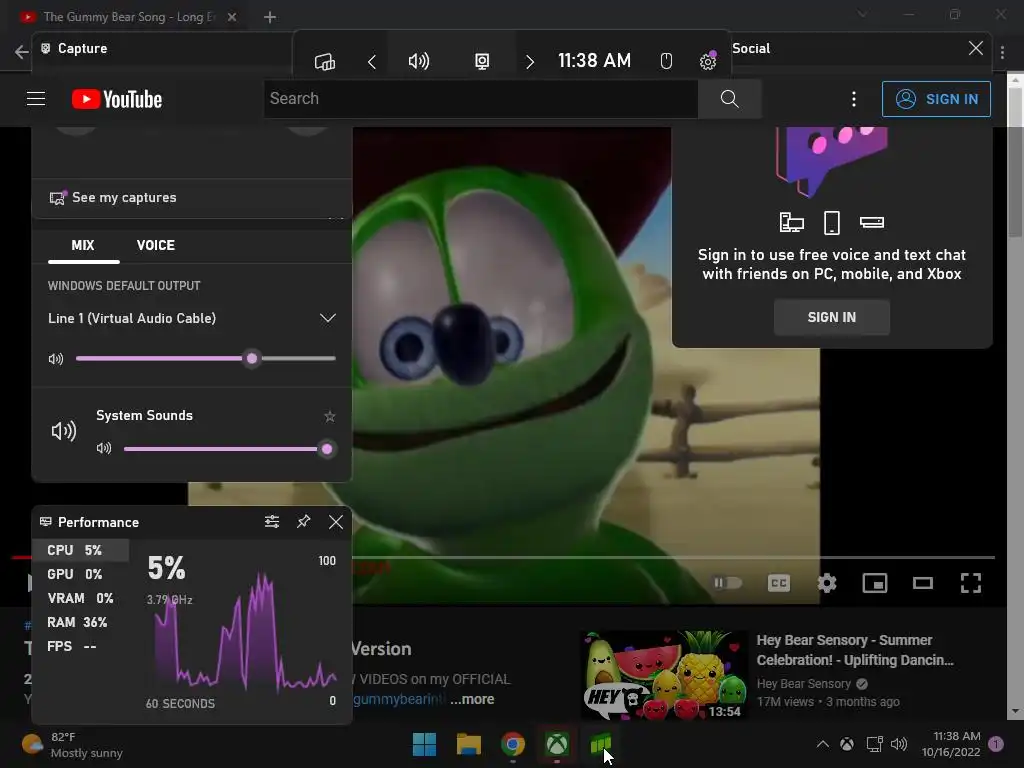The width and height of the screenshot is (1024, 768).
Task: Toggle closed captions CC button
Action: (778, 583)
